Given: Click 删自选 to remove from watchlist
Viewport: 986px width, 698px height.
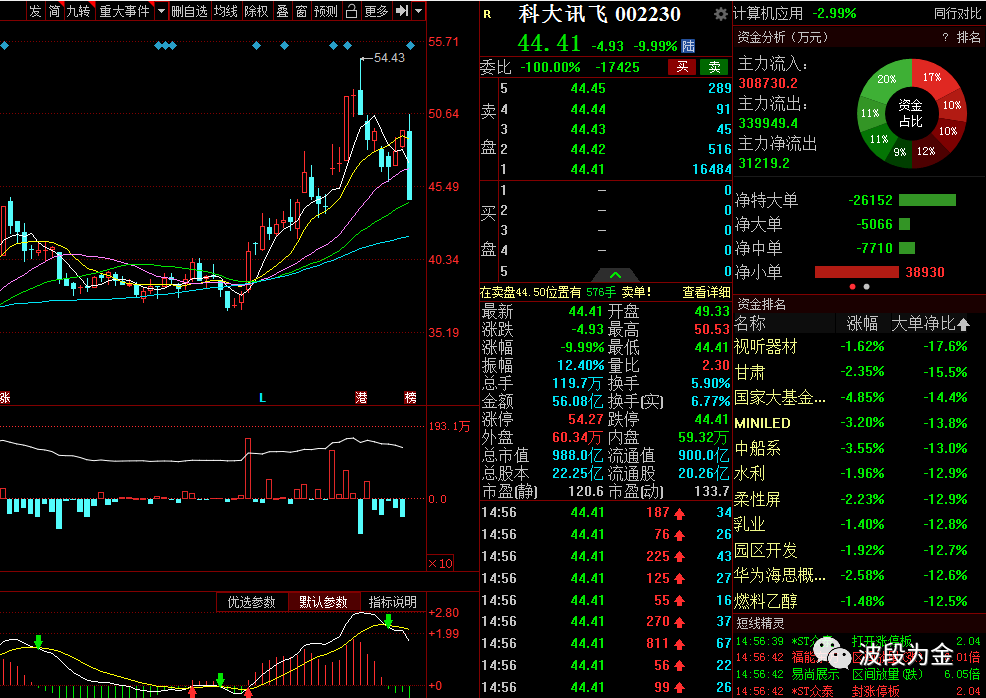Looking at the screenshot, I should coord(189,11).
